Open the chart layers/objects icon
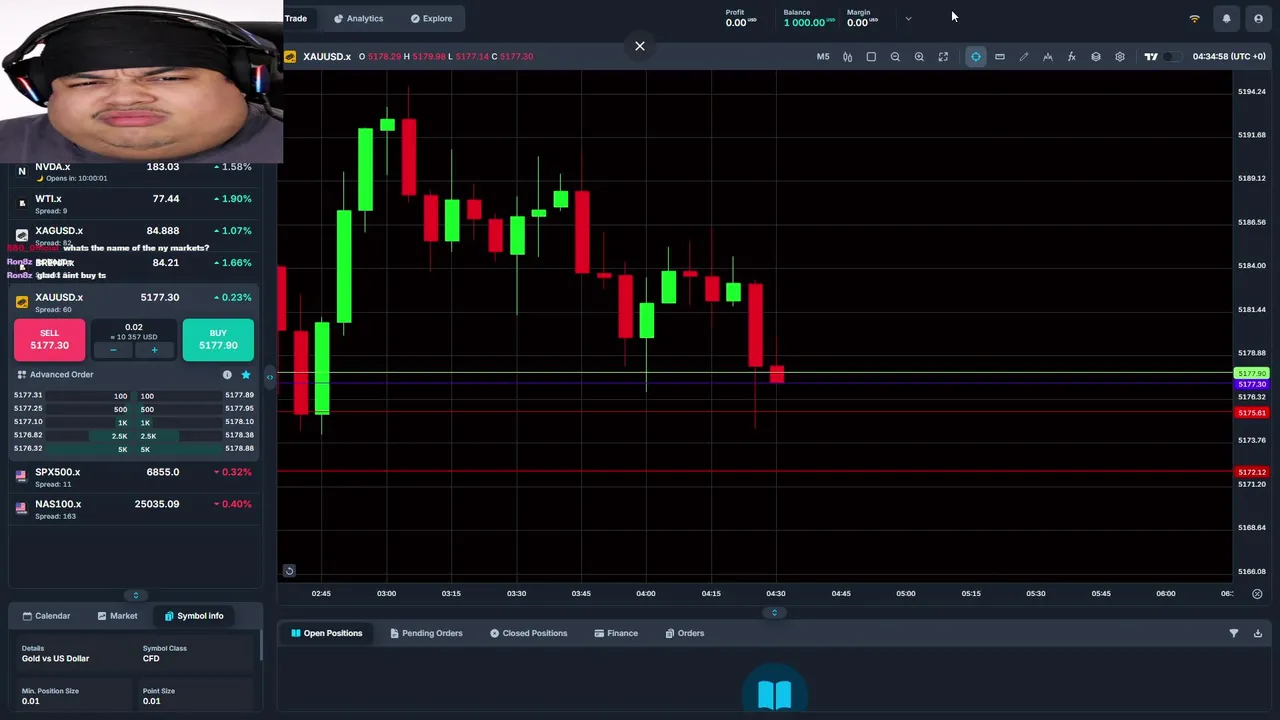 point(1096,57)
